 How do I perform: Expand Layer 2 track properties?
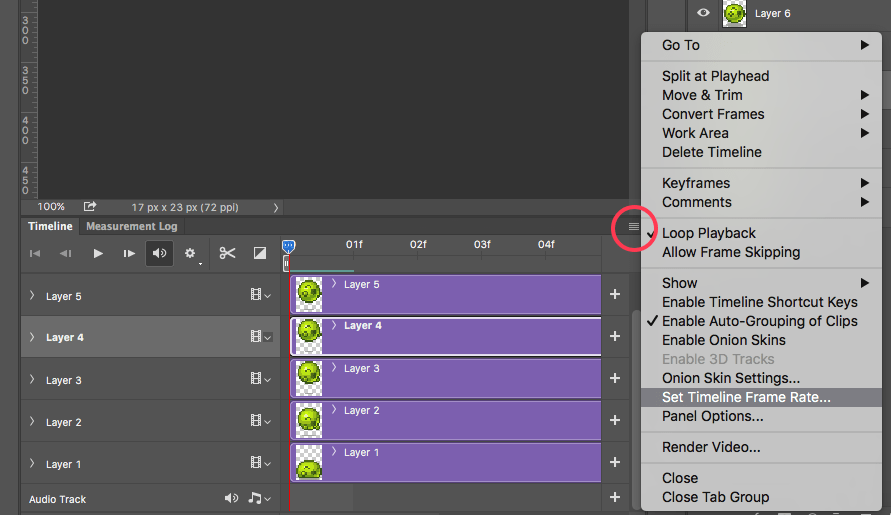(32, 421)
